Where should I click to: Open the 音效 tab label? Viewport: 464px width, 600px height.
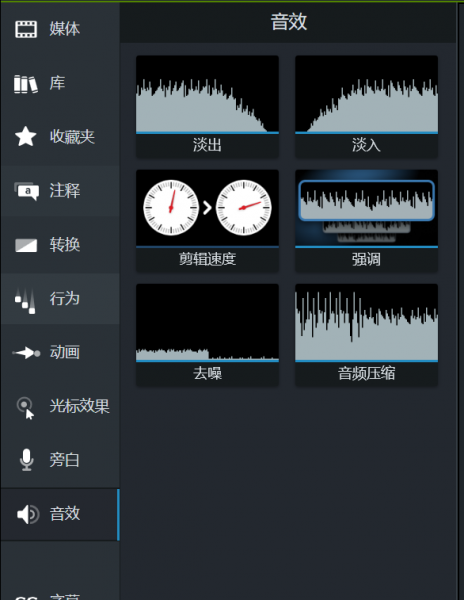tap(65, 514)
